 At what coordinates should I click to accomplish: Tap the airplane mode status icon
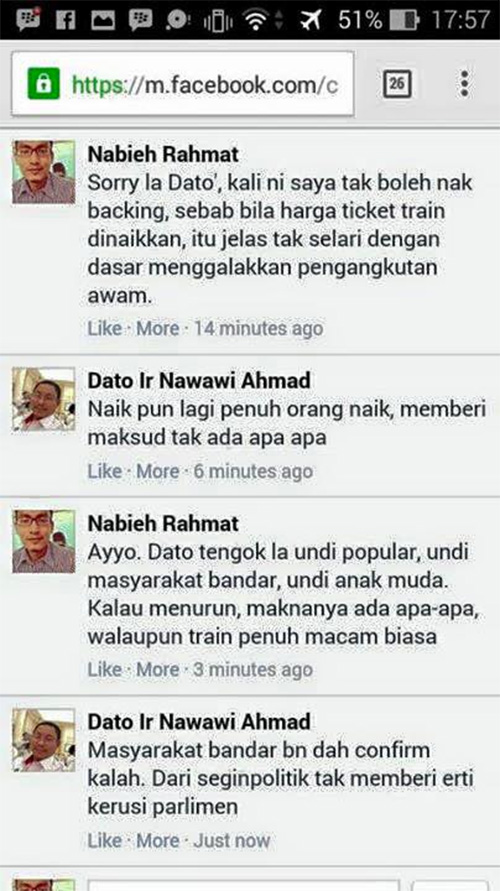pos(311,20)
